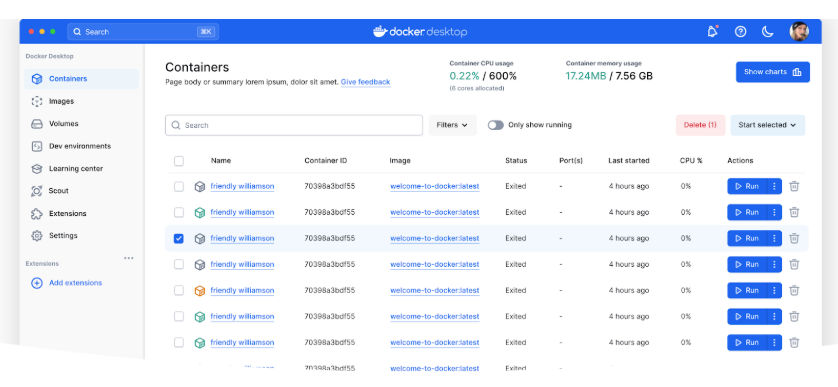Click the gray cube icon on checked row
Viewport: 838px width, 387px height.
[x=200, y=238]
